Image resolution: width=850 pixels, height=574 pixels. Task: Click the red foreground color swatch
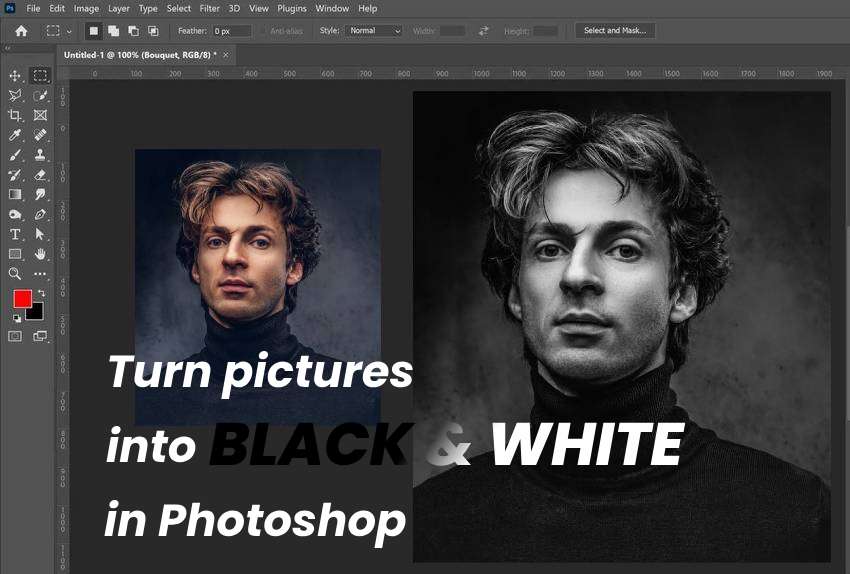(x=22, y=298)
